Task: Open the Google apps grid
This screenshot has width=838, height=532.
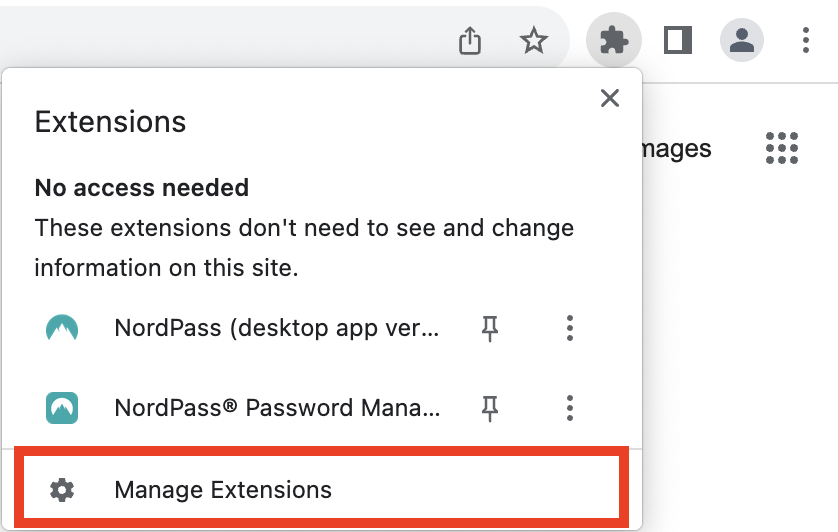Action: tap(782, 148)
